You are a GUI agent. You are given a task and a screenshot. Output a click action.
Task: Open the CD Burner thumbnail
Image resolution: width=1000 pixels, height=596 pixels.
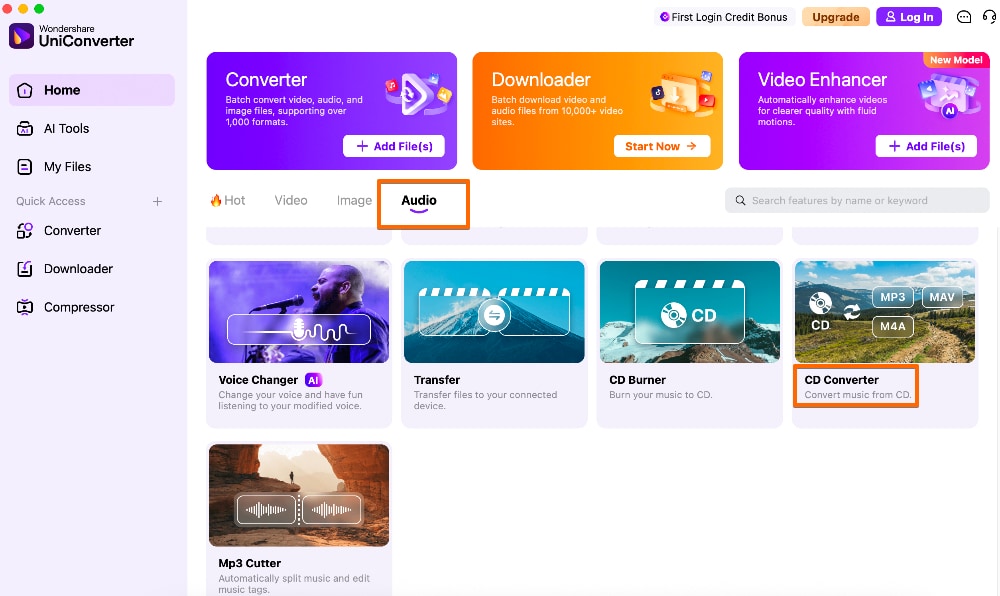click(689, 312)
